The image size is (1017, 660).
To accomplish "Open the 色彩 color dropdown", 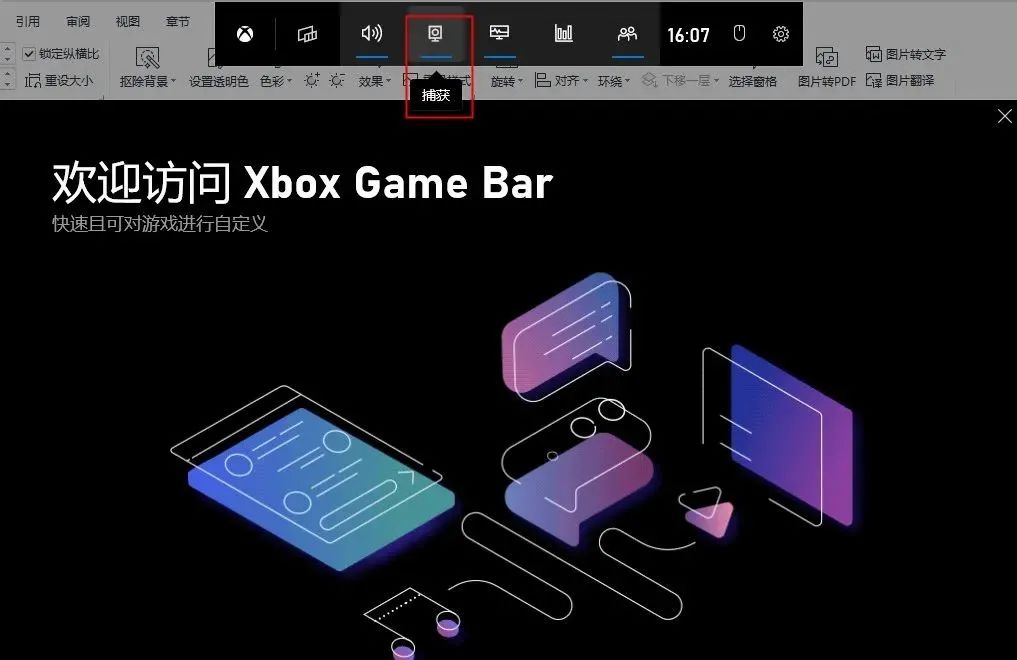I will (276, 81).
